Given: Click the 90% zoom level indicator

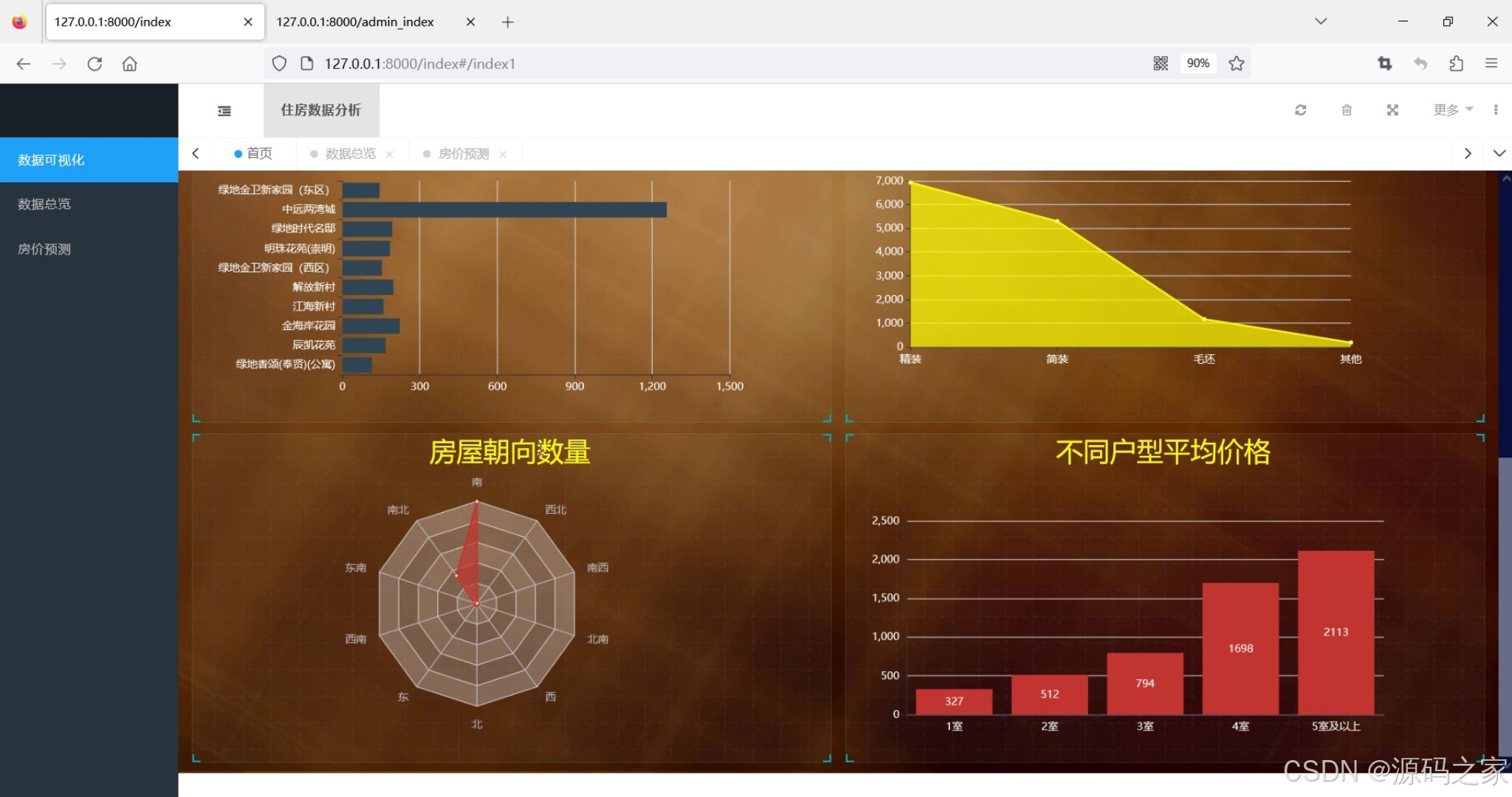Looking at the screenshot, I should tap(1197, 63).
